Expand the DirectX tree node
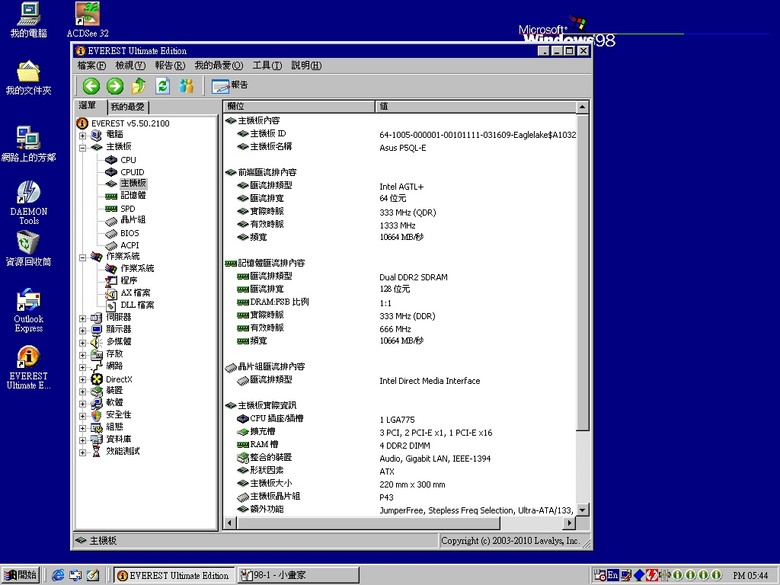780x585 pixels. point(83,379)
